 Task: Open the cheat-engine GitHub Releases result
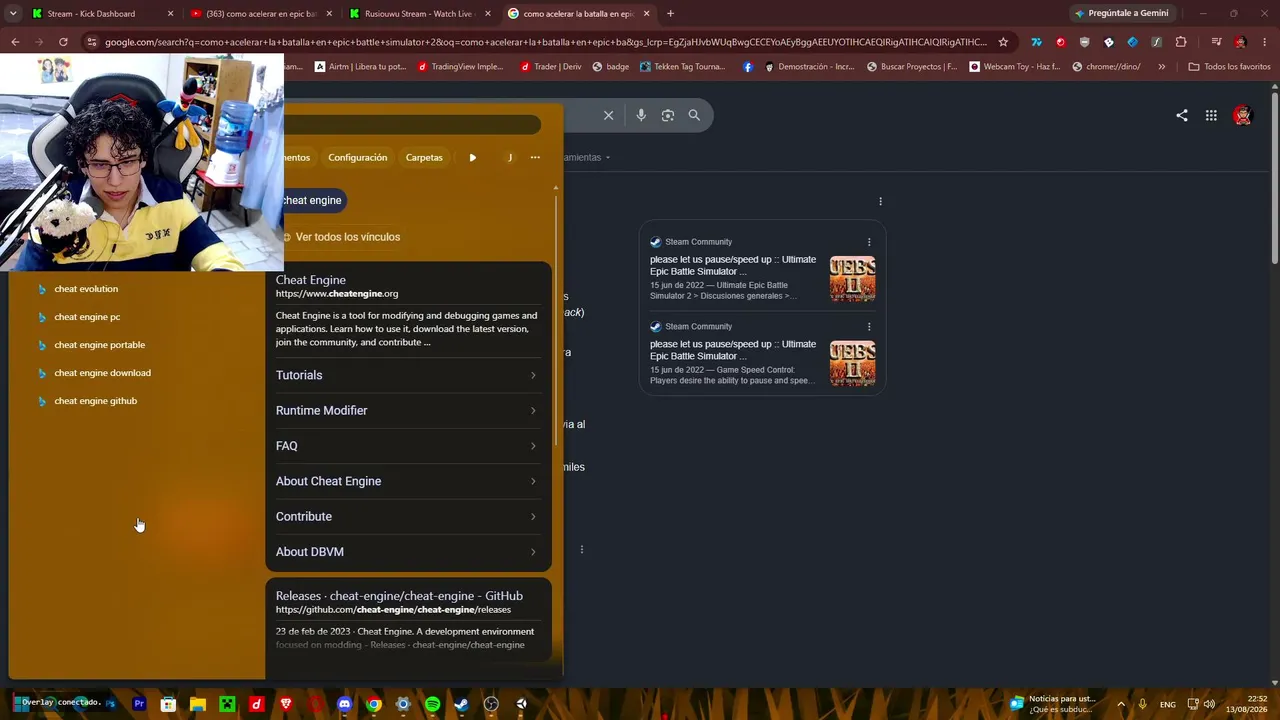pos(399,596)
